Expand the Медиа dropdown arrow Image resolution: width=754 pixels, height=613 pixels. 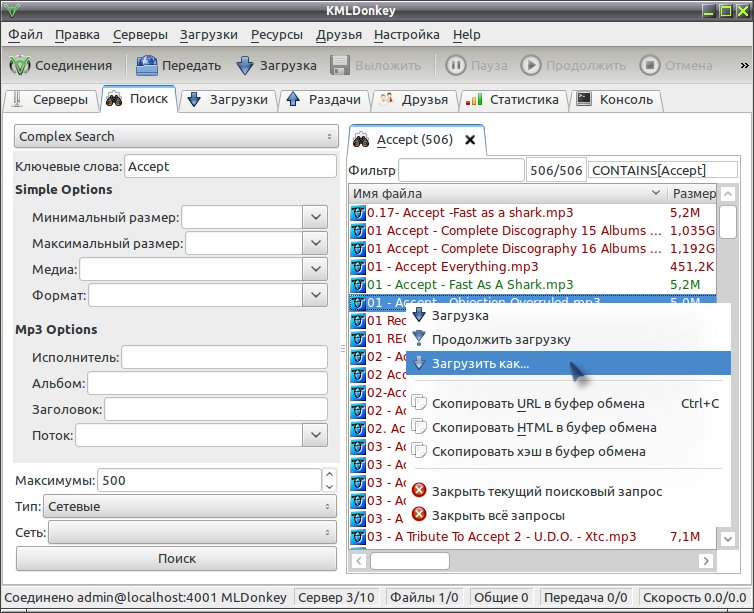pos(315,269)
